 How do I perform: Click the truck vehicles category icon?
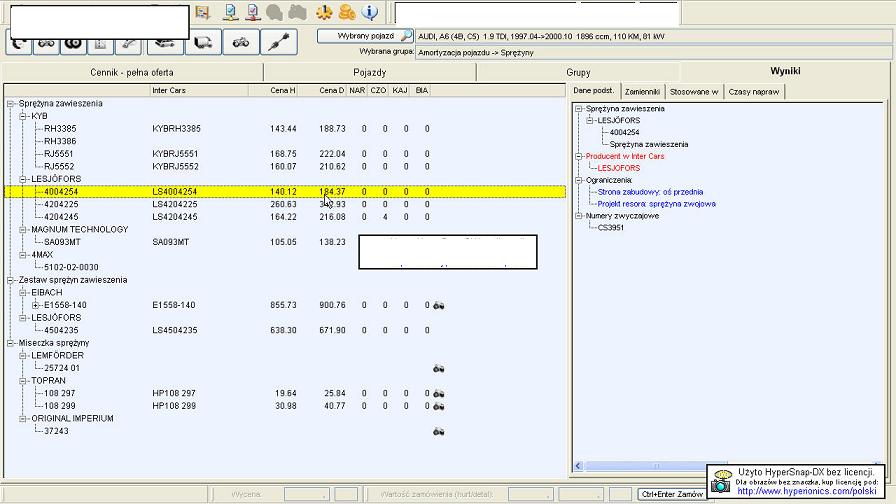(x=203, y=43)
